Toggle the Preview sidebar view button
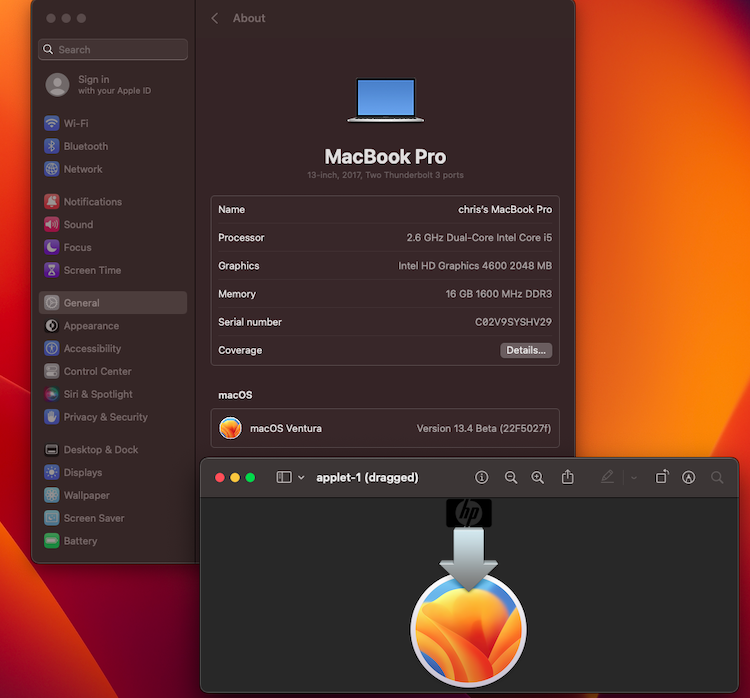This screenshot has width=750, height=698. tap(284, 477)
